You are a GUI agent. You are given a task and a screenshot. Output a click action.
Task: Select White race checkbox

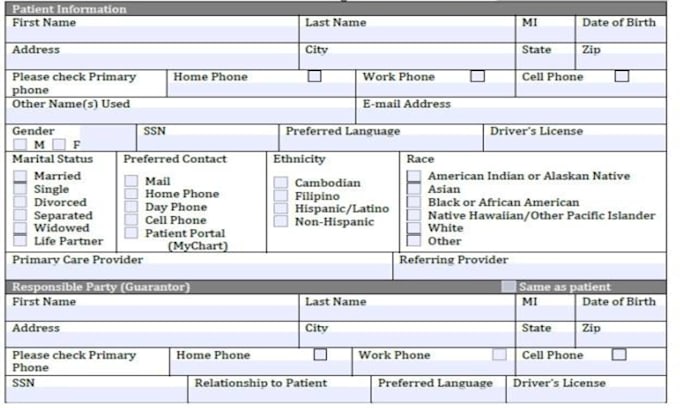click(414, 228)
